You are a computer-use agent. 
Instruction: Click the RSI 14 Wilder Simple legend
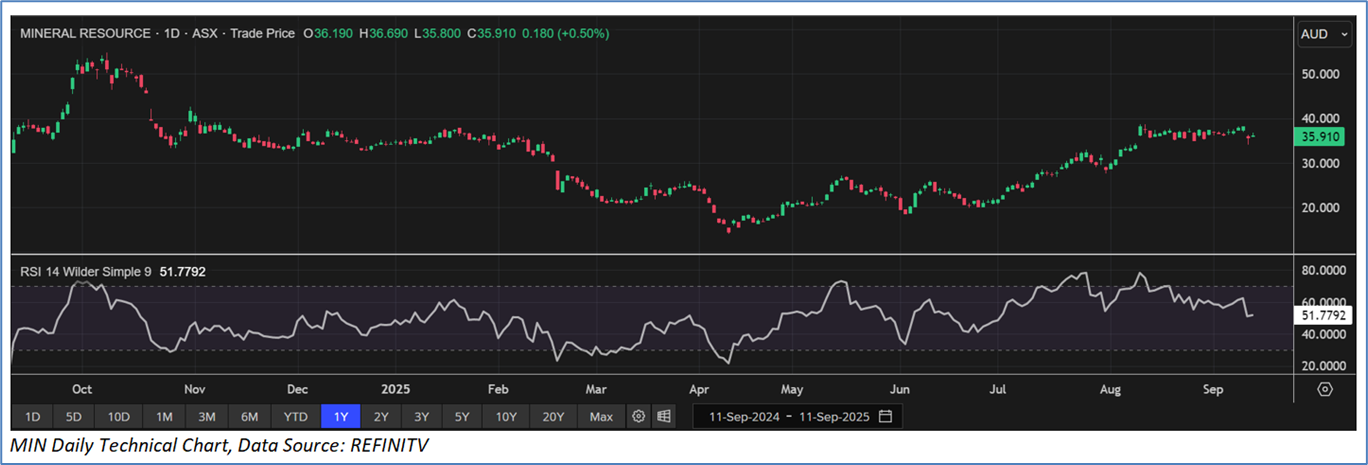tap(85, 270)
